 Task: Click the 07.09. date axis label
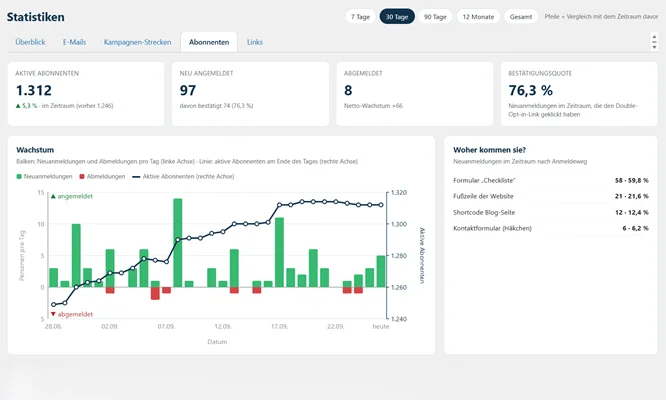coord(166,327)
